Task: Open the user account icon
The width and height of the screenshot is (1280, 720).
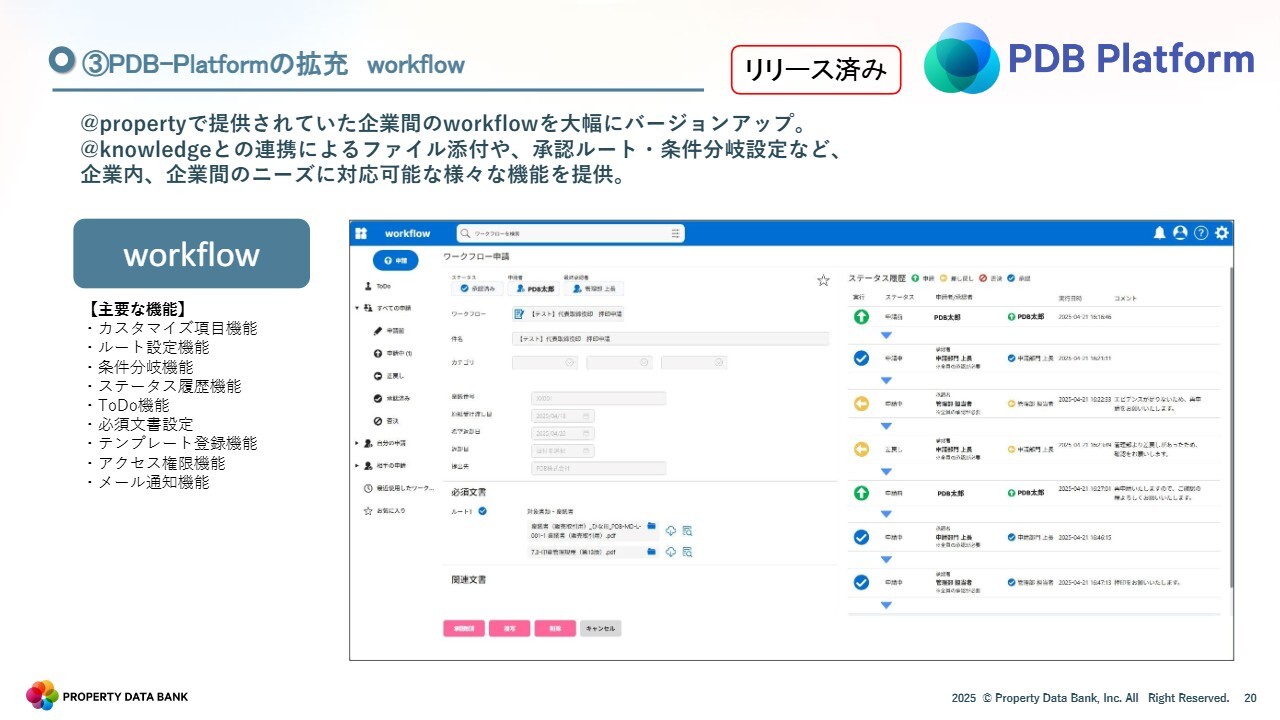Action: coord(1180,233)
